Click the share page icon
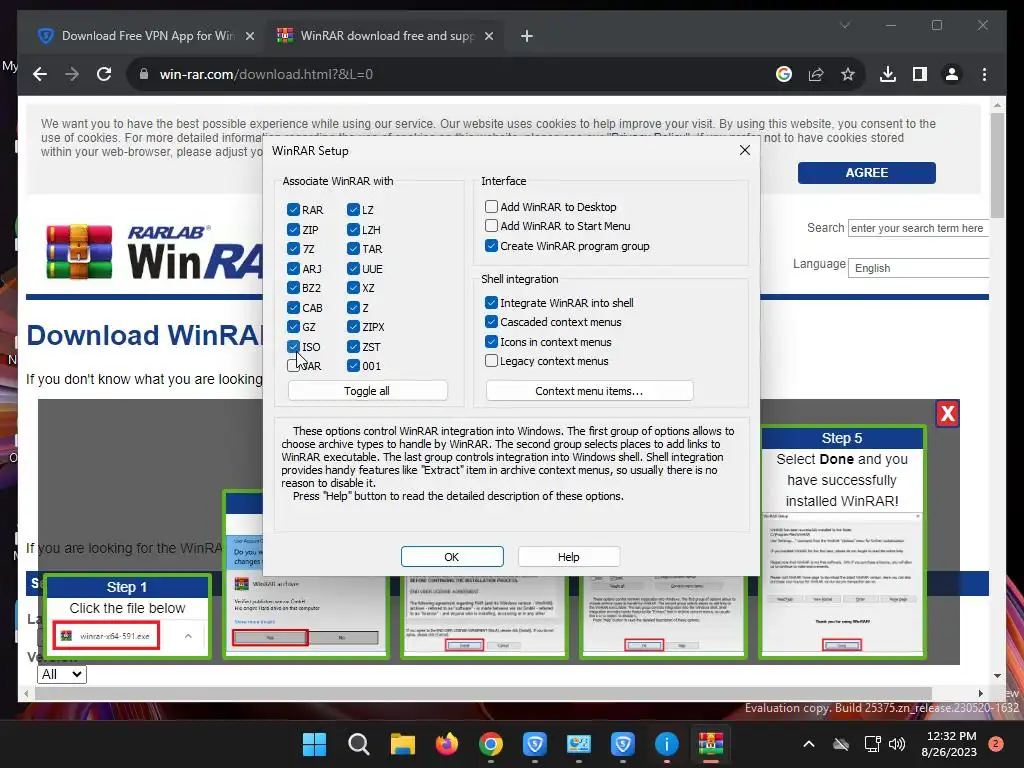This screenshot has height=768, width=1024. 816,74
